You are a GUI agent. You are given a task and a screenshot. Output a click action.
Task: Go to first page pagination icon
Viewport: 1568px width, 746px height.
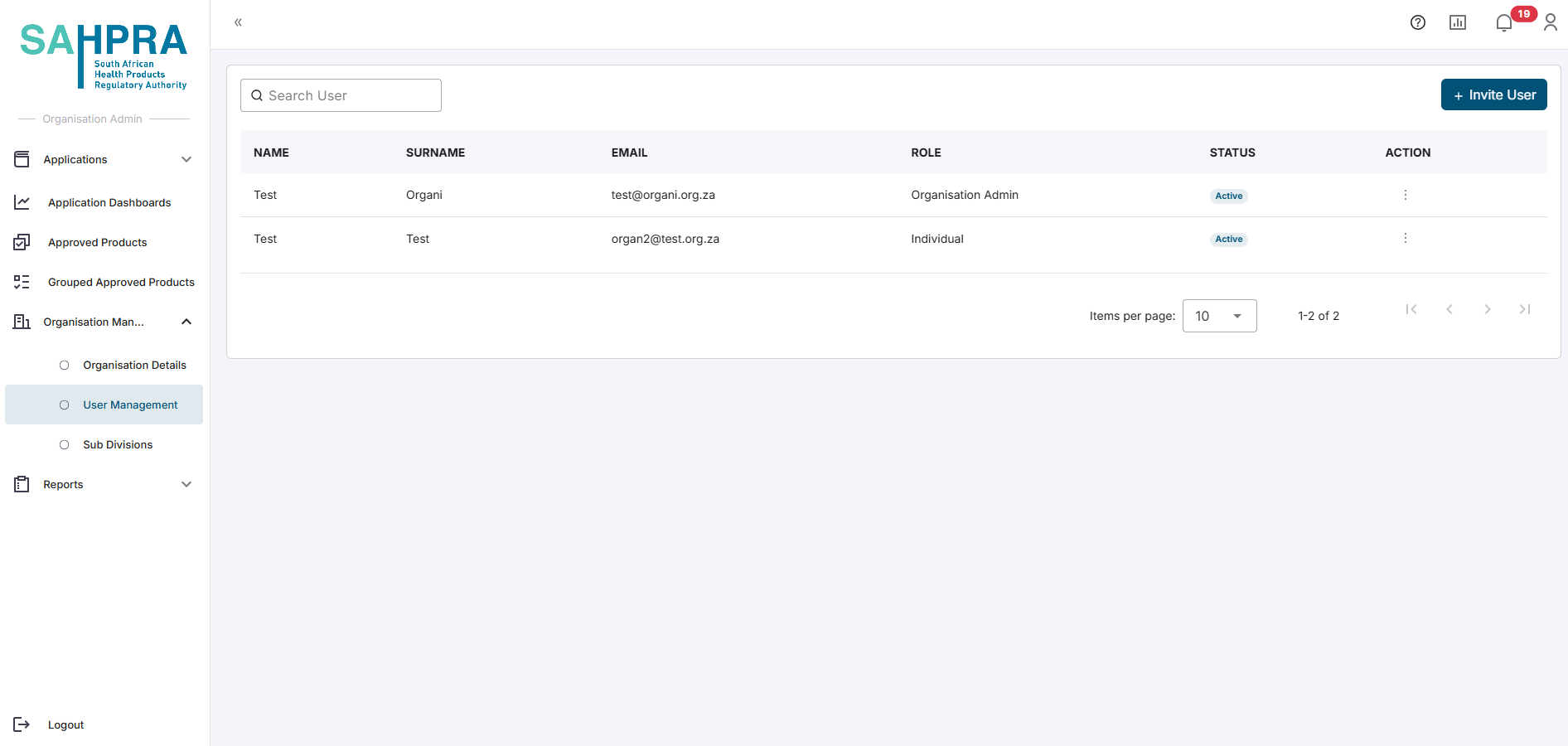(1411, 309)
